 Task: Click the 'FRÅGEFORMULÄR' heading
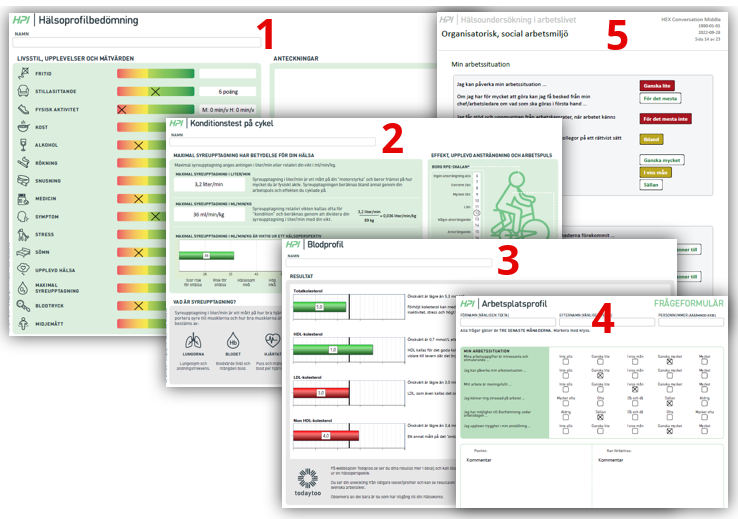point(689,303)
